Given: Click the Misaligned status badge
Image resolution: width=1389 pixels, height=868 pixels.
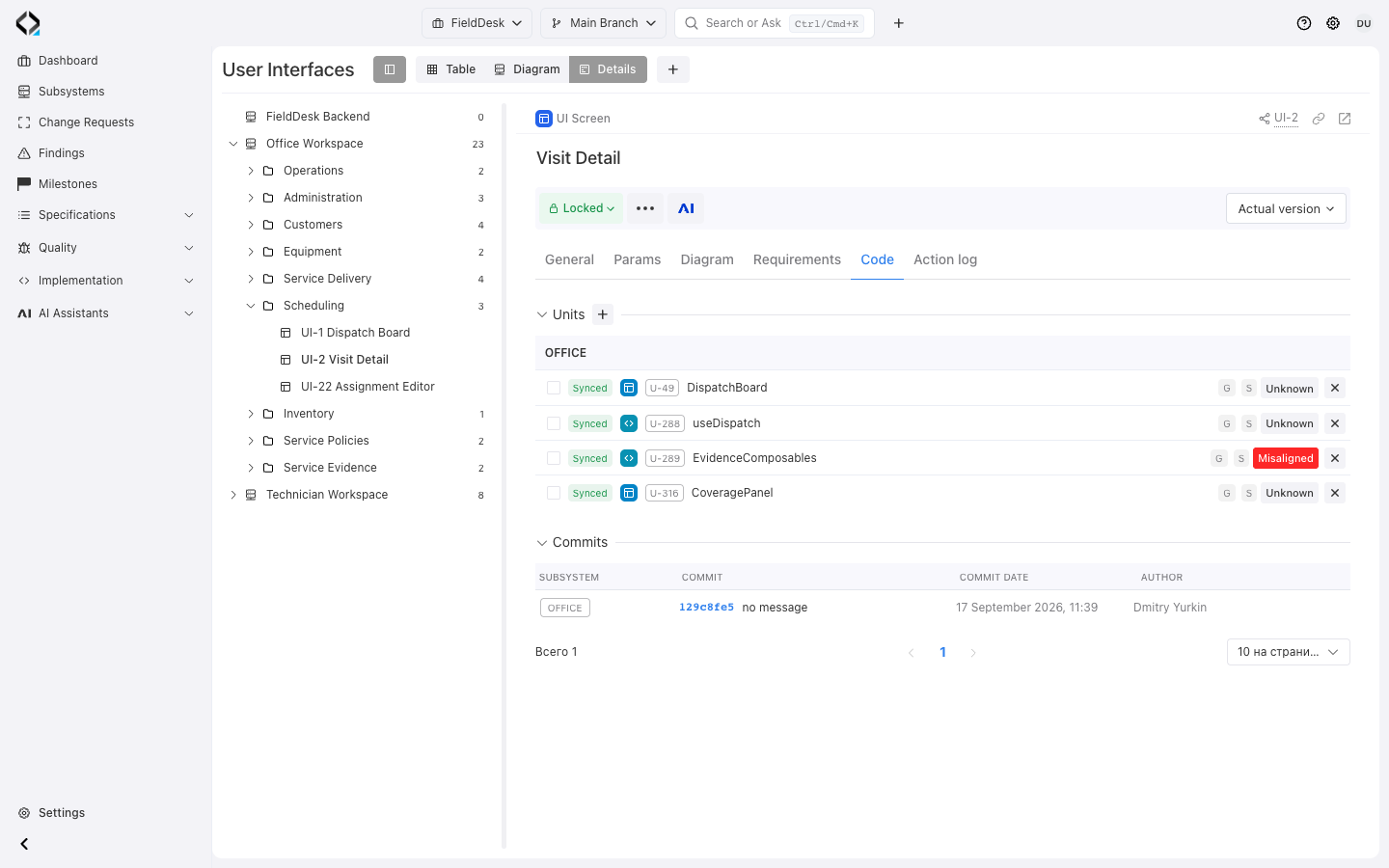Looking at the screenshot, I should click(1286, 458).
